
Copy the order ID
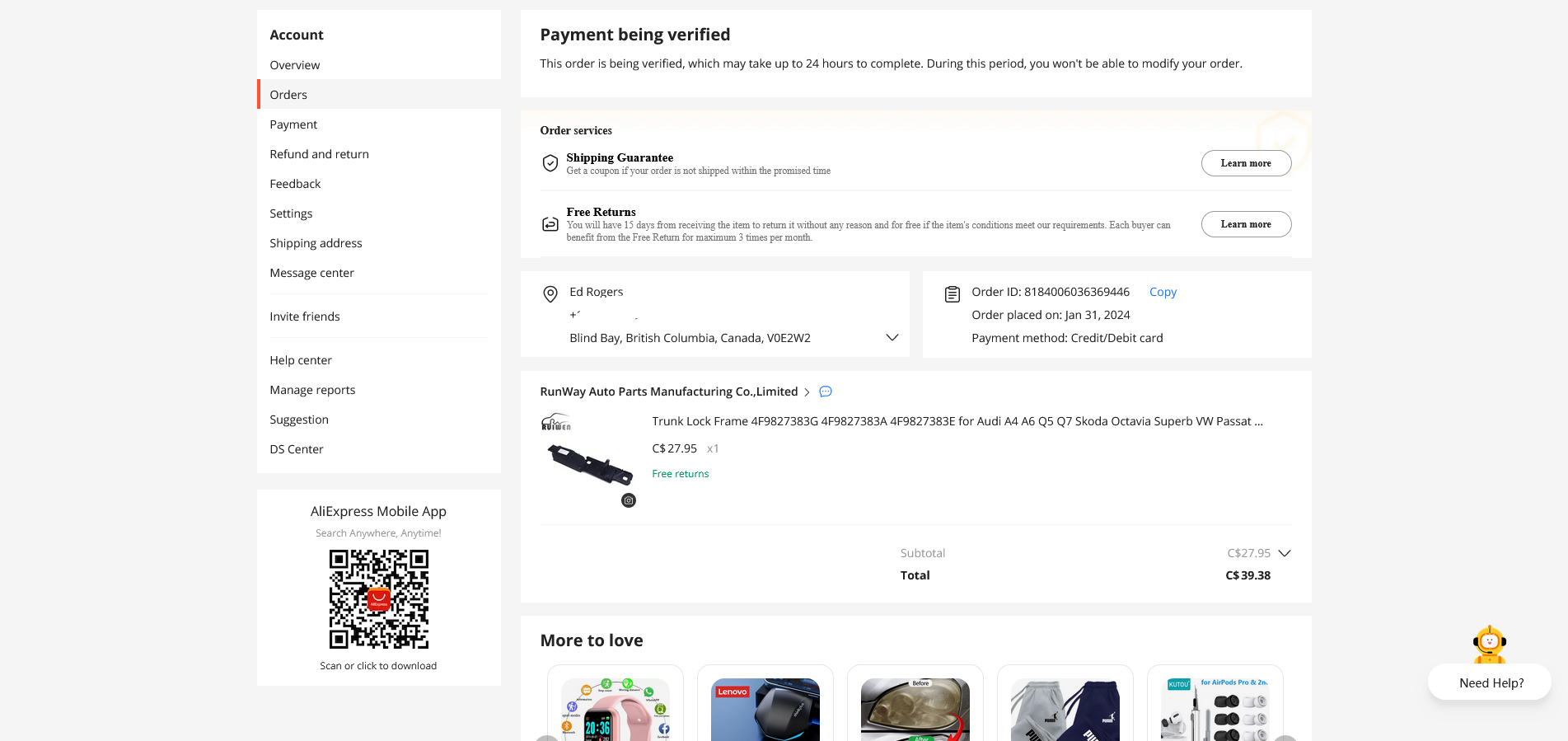tap(1163, 292)
